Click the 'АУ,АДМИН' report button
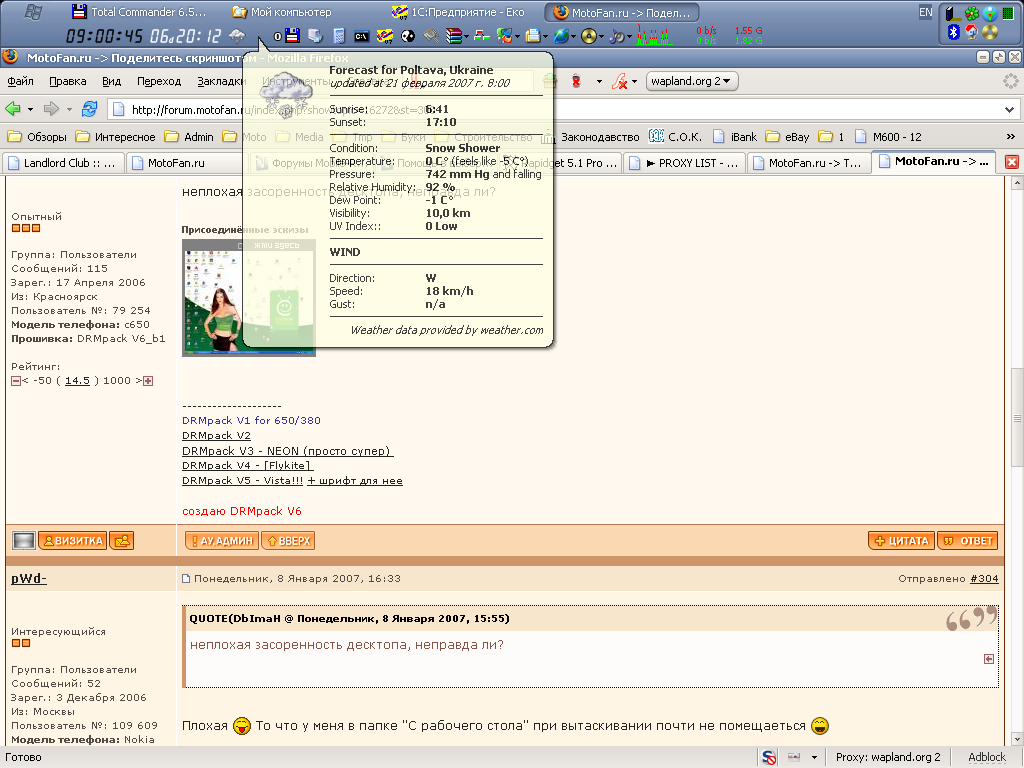Image resolution: width=1024 pixels, height=768 pixels. point(222,541)
